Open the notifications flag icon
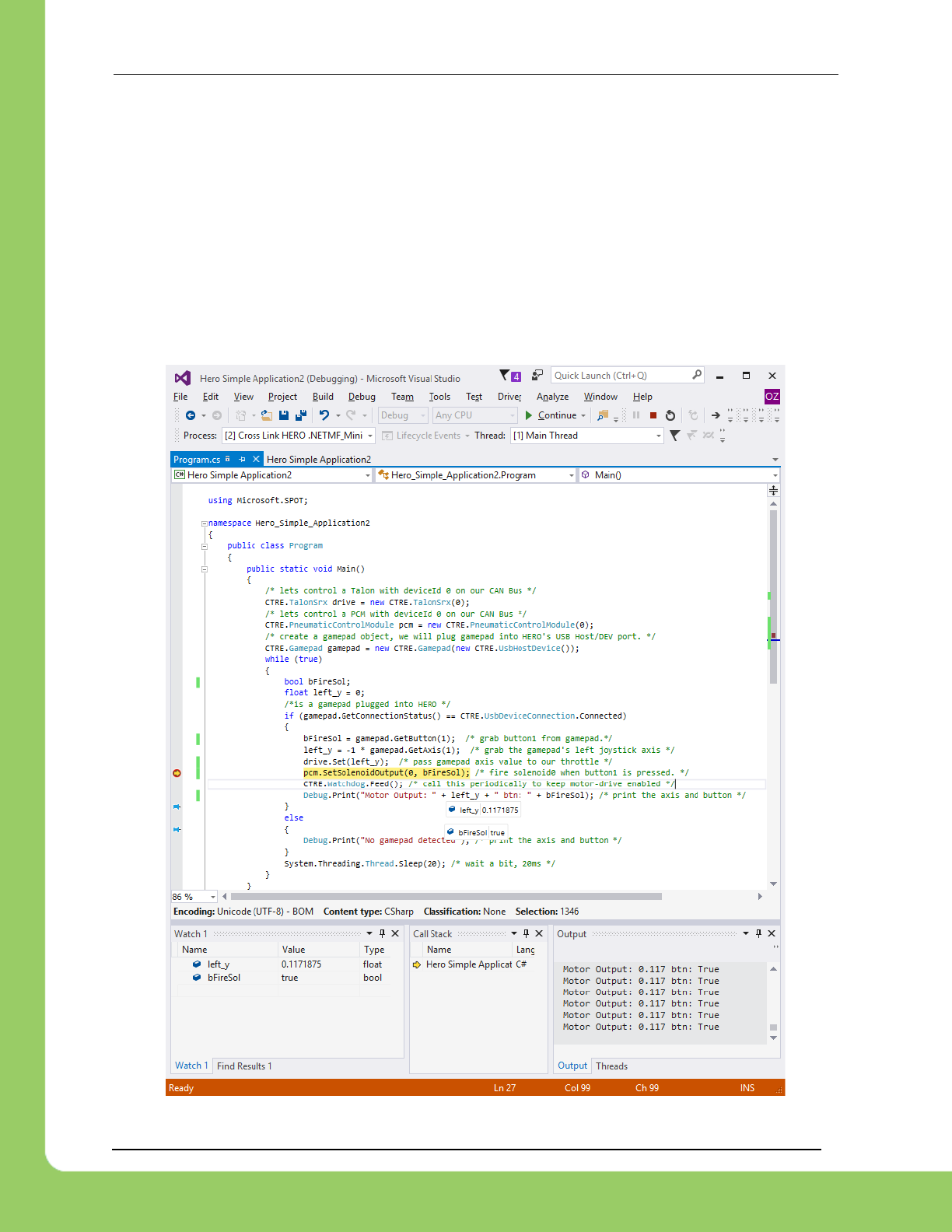This screenshot has height=1232, width=952. coord(510,376)
